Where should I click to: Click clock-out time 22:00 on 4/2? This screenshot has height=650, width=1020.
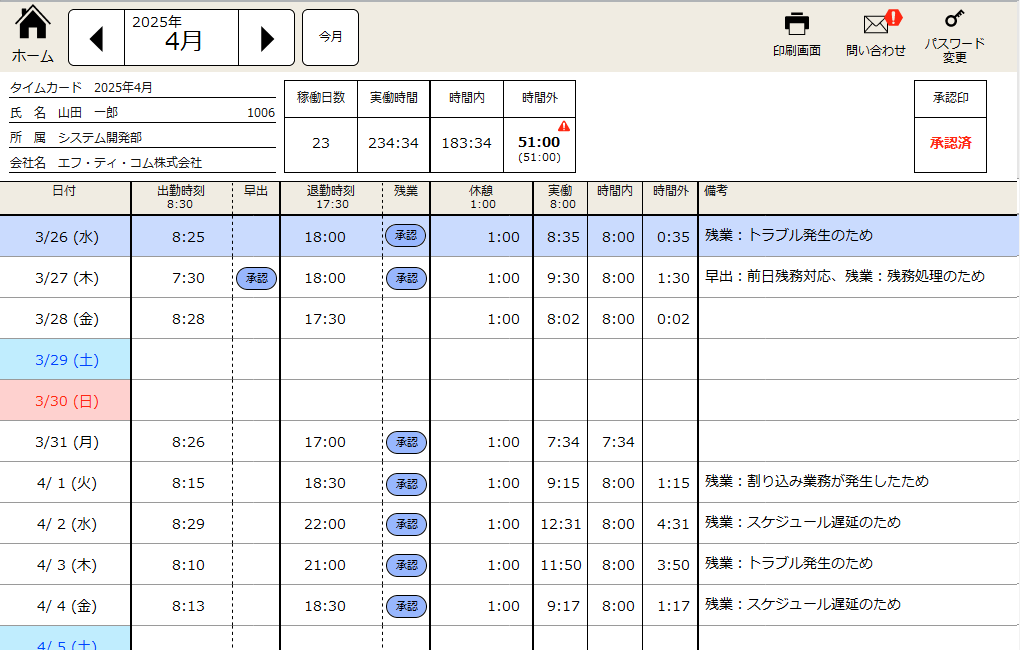pos(325,523)
